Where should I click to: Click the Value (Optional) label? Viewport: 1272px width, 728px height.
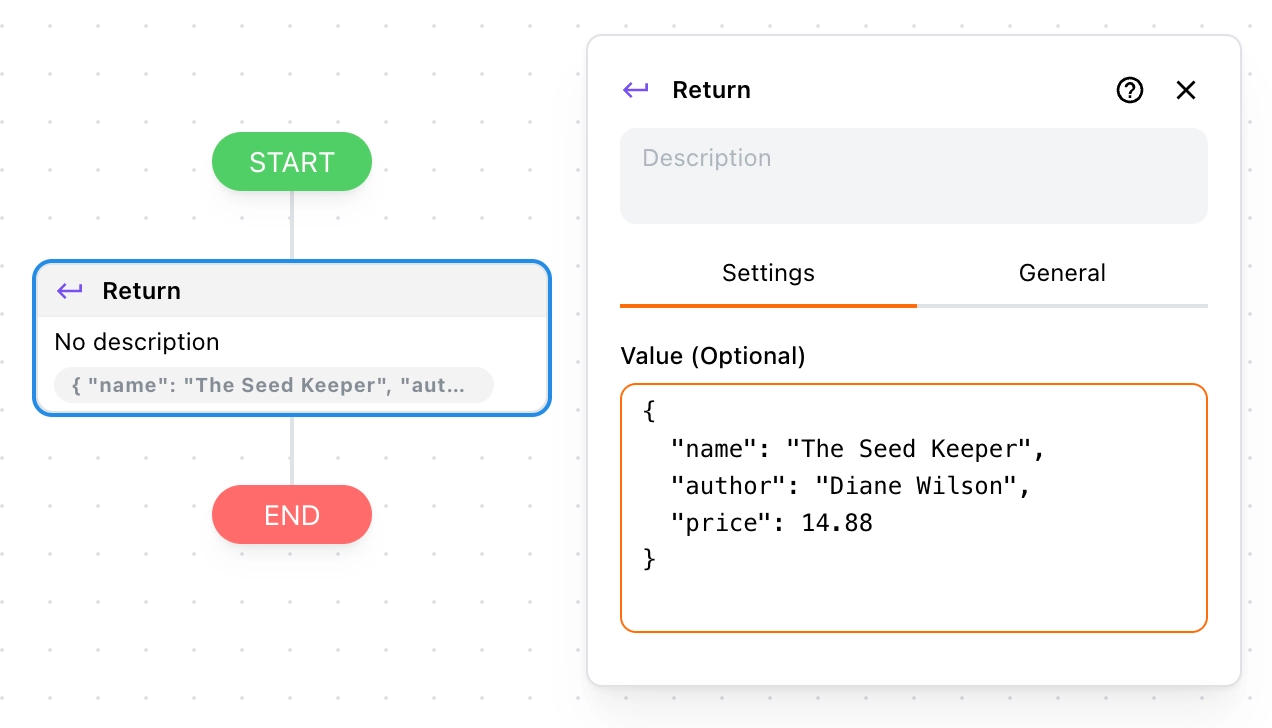point(712,355)
